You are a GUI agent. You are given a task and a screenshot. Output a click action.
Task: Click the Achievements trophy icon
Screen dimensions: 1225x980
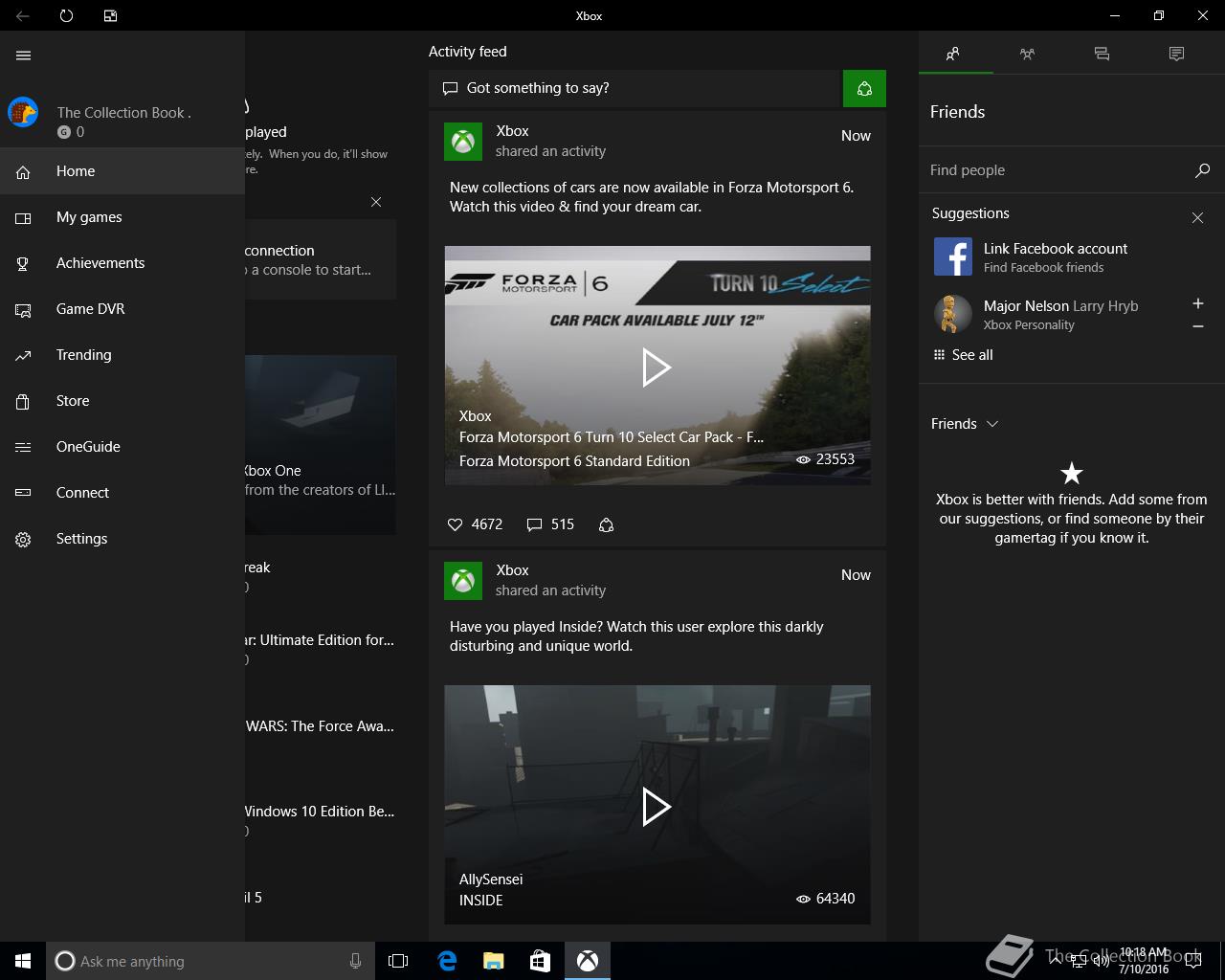tap(23, 263)
